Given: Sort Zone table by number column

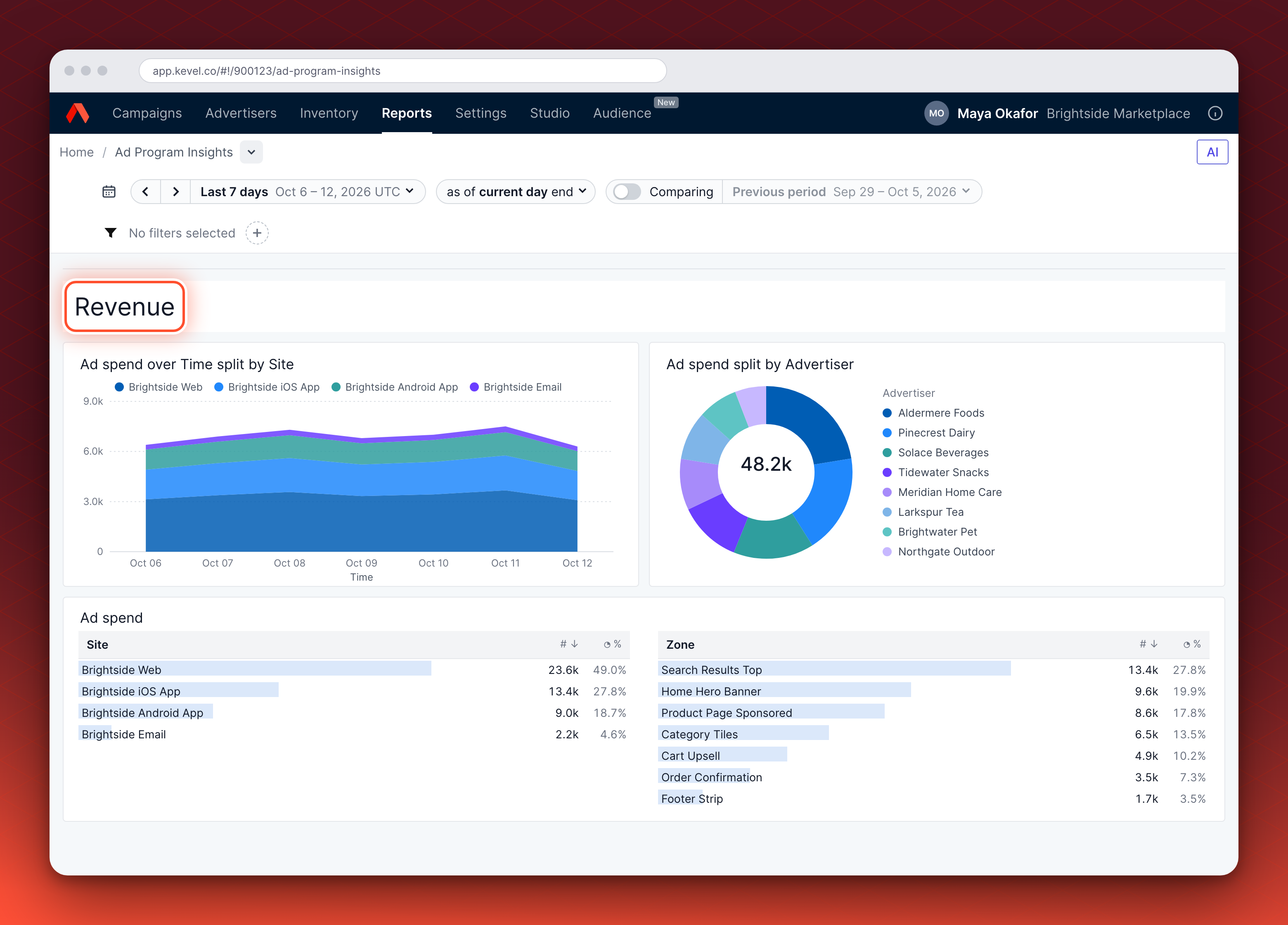Looking at the screenshot, I should click(x=1148, y=644).
